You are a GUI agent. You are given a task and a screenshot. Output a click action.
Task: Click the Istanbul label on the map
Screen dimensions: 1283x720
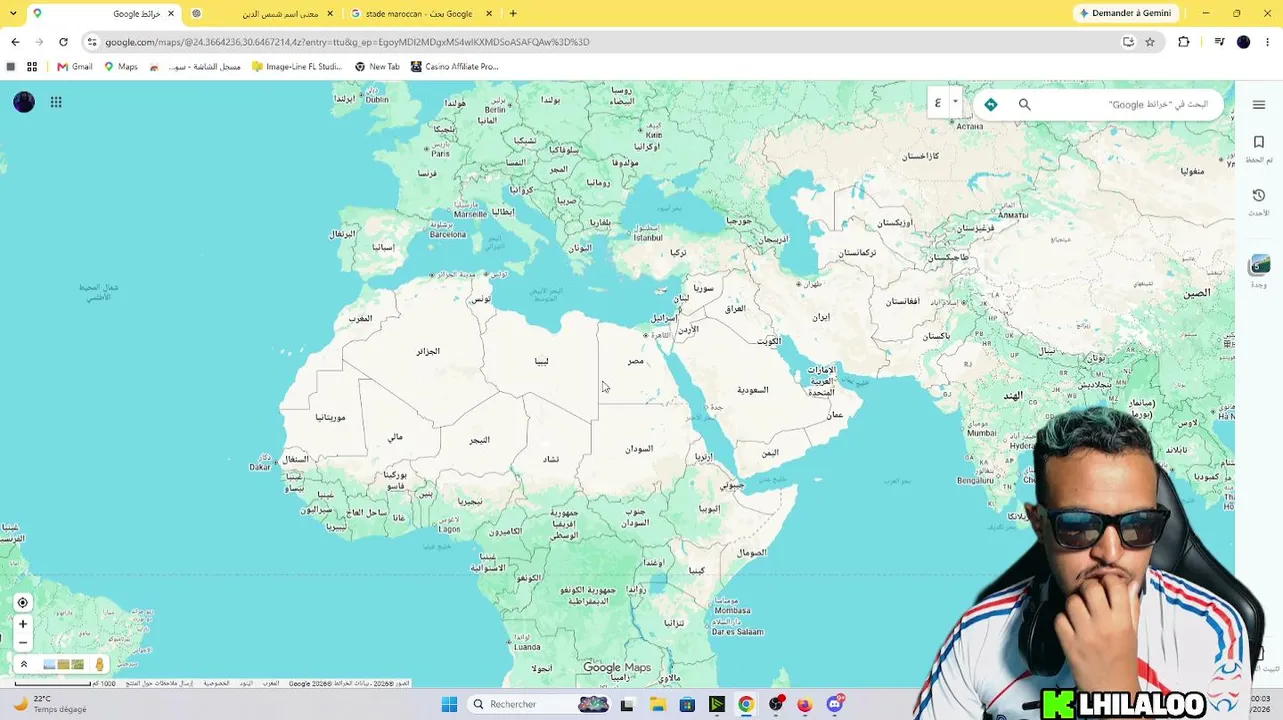[647, 238]
